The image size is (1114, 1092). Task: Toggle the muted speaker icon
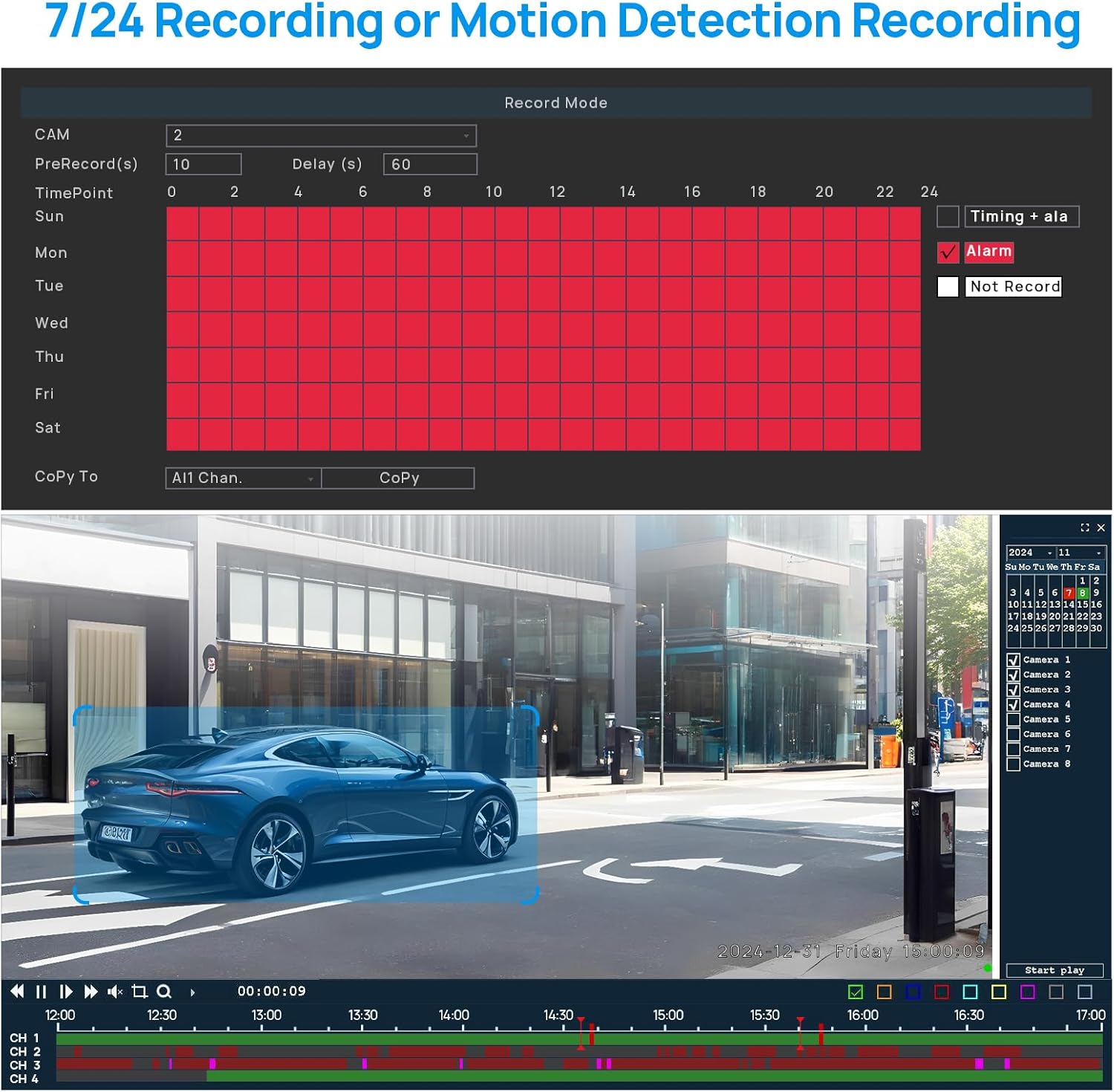click(x=115, y=991)
